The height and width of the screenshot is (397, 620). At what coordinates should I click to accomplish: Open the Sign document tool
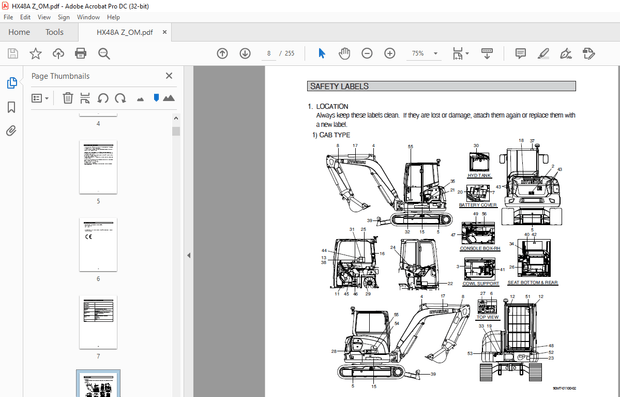pyautogui.click(x=566, y=53)
